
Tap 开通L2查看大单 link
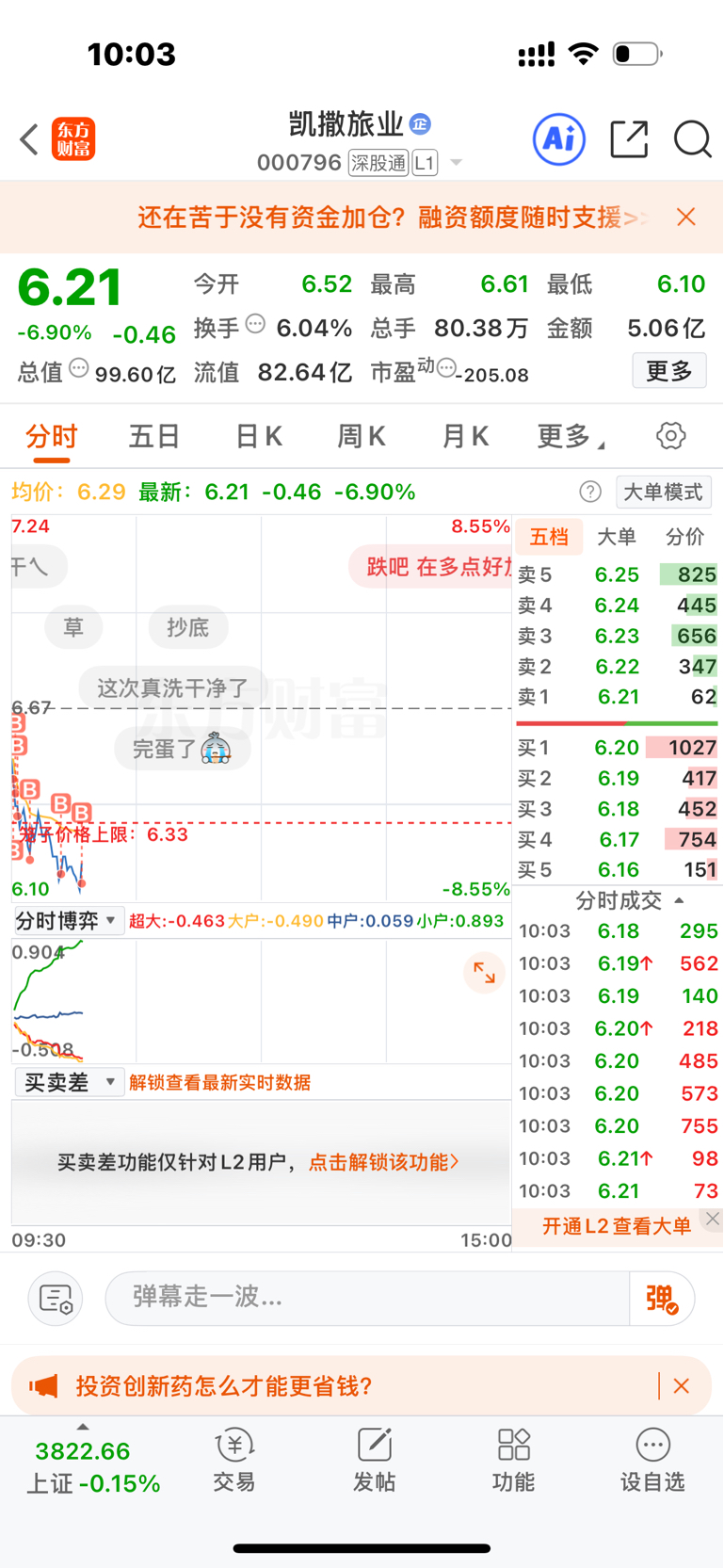coord(617,1226)
